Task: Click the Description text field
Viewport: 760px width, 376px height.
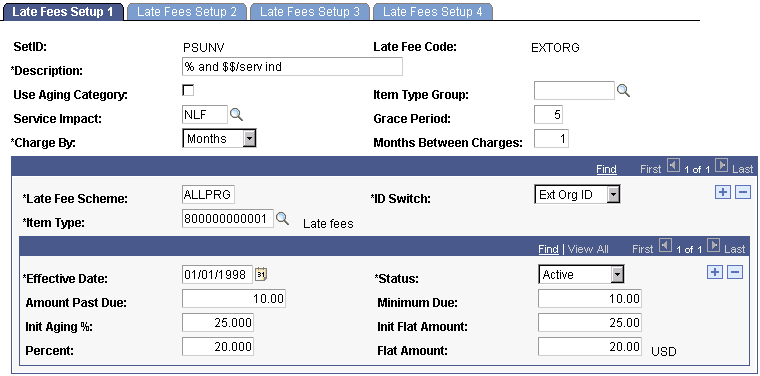Action: click(292, 66)
